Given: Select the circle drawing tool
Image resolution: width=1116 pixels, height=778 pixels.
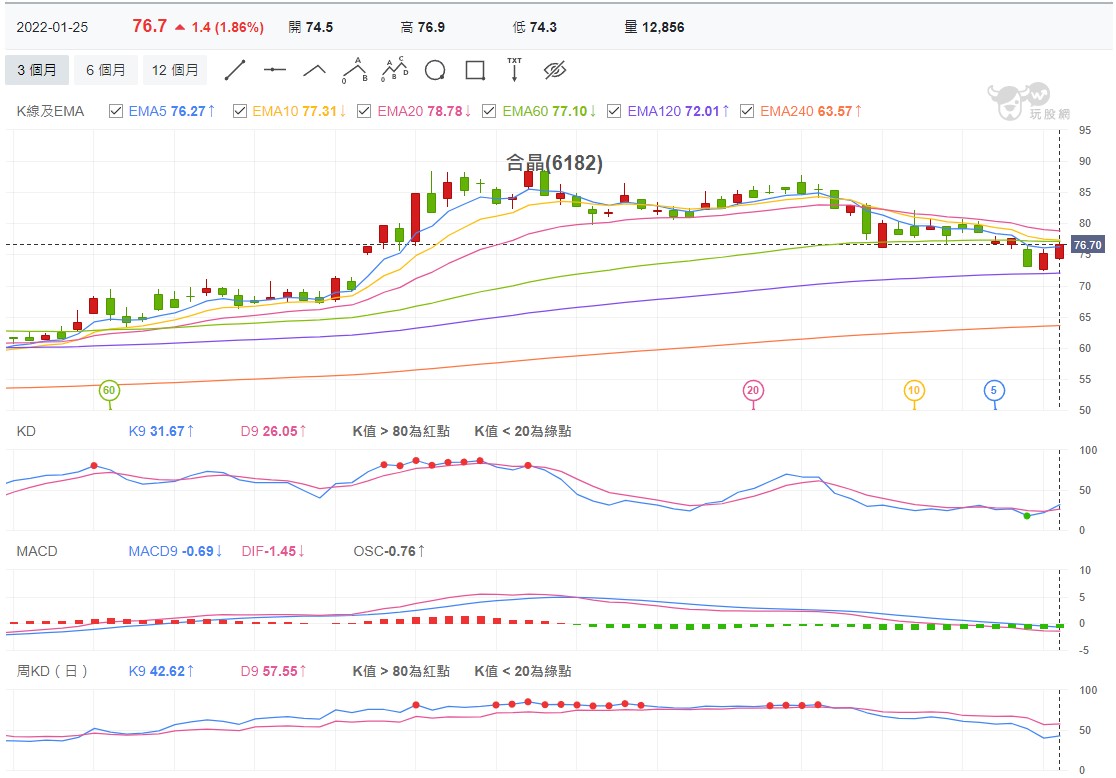Looking at the screenshot, I should click(x=435, y=70).
